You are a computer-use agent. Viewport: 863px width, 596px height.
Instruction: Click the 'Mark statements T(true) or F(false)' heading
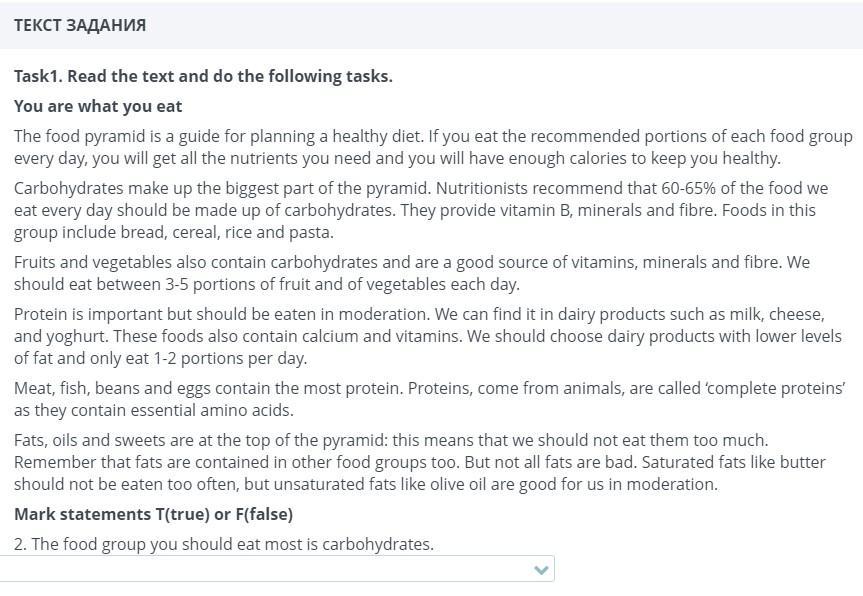(154, 514)
